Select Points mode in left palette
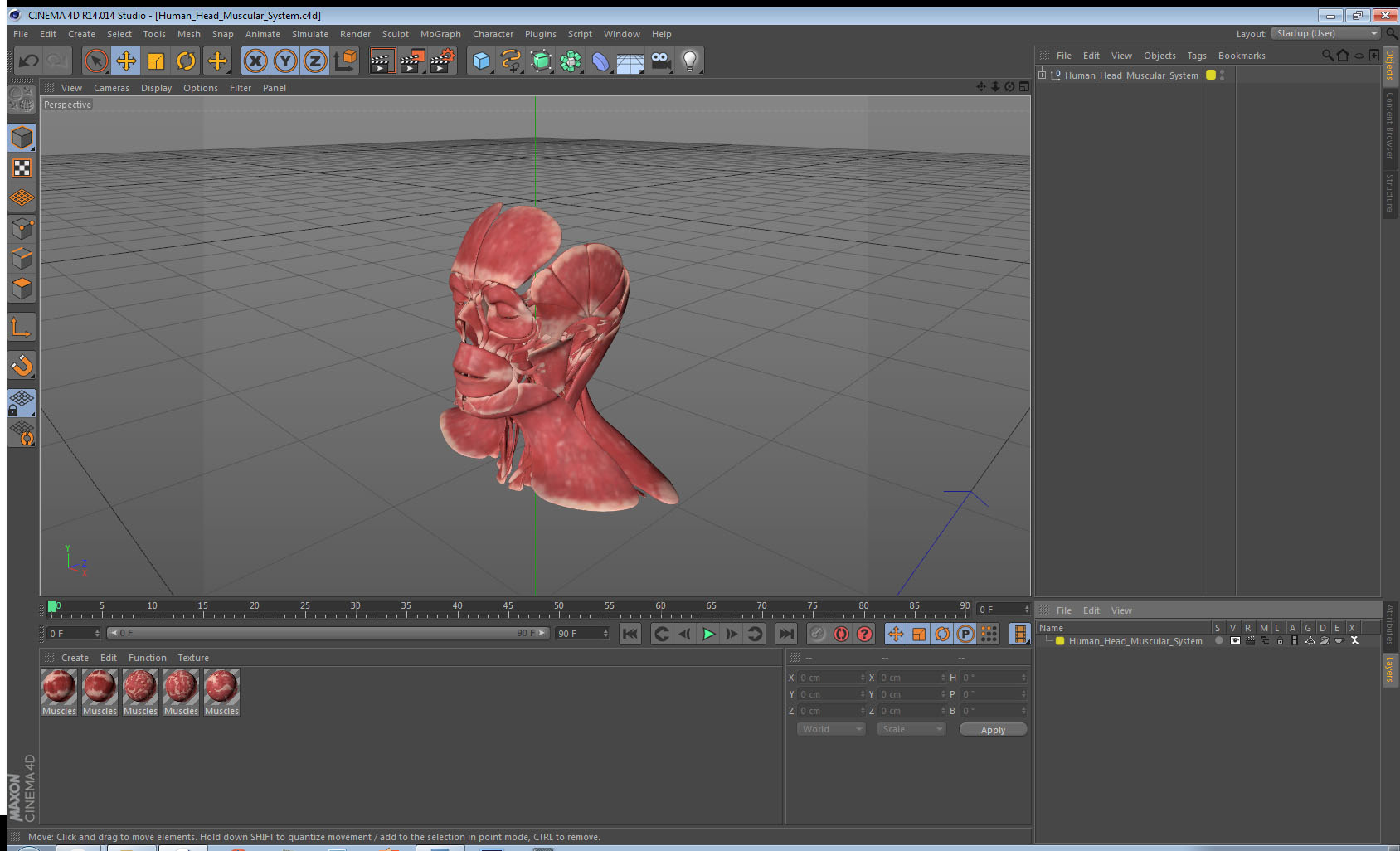Image resolution: width=1400 pixels, height=851 pixels. (22, 228)
